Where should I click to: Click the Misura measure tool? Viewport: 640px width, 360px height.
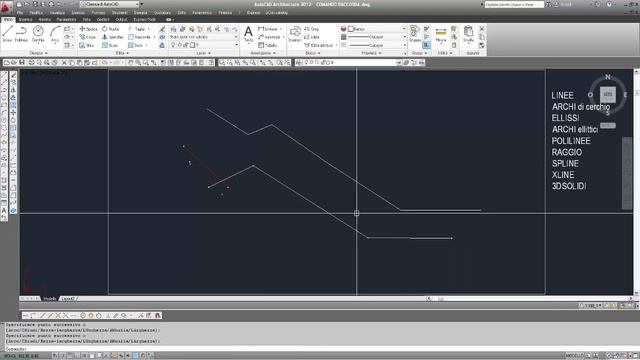[x=441, y=35]
